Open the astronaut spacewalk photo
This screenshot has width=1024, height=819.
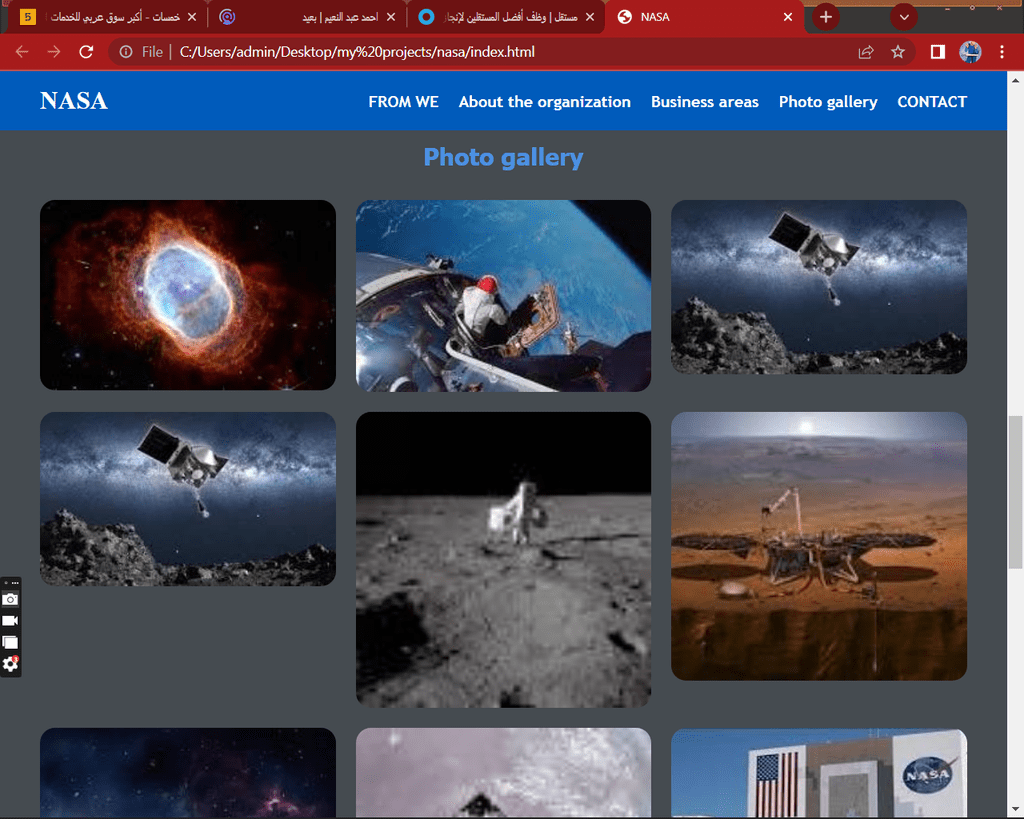504,296
